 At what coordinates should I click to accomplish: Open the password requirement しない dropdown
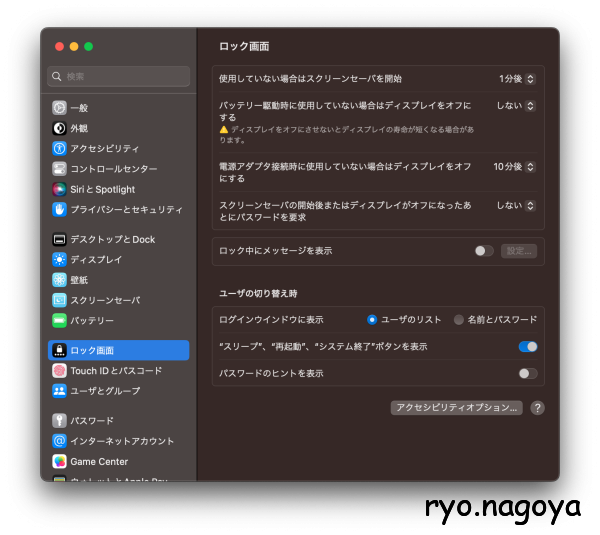516,205
